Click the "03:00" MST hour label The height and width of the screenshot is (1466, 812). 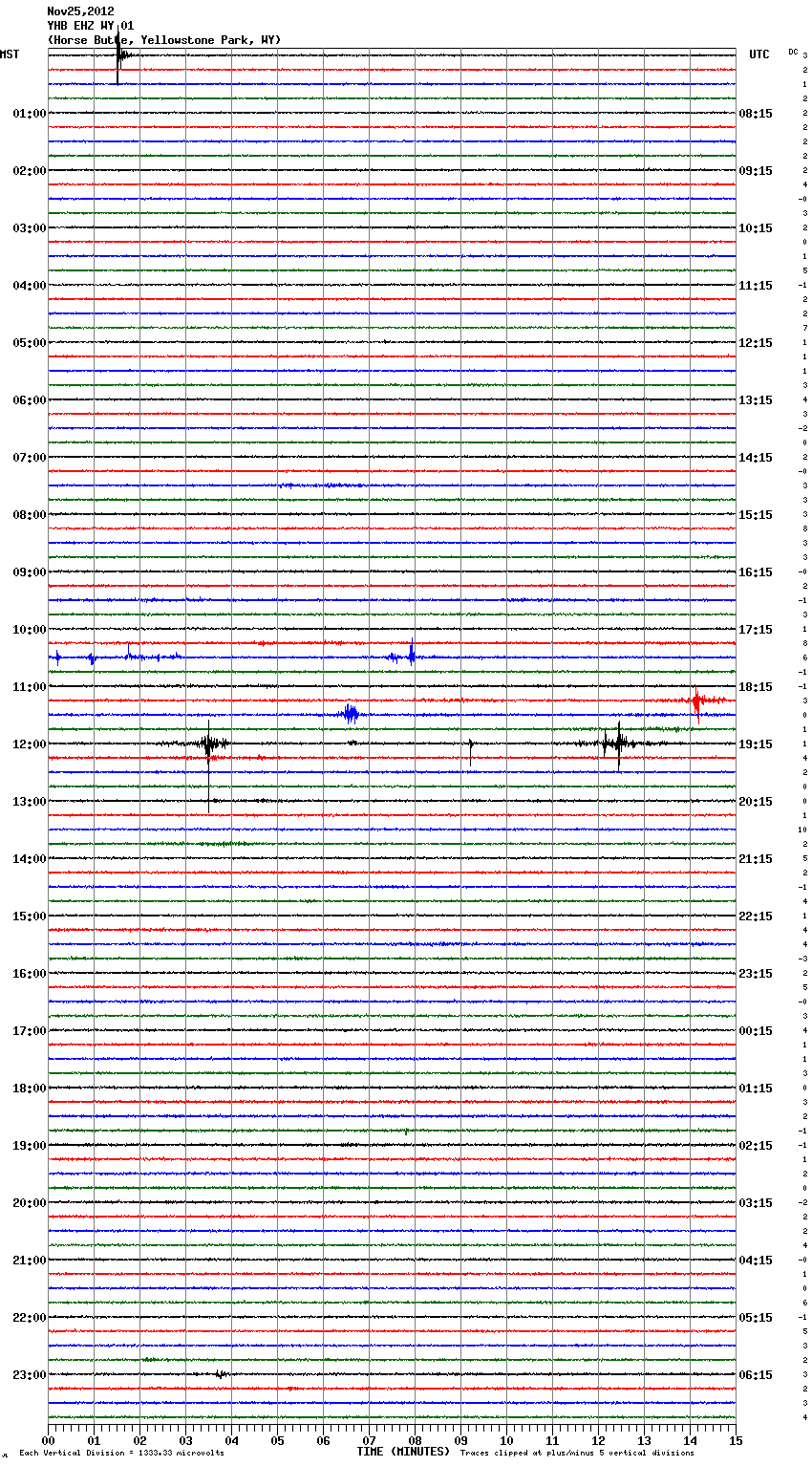point(30,228)
